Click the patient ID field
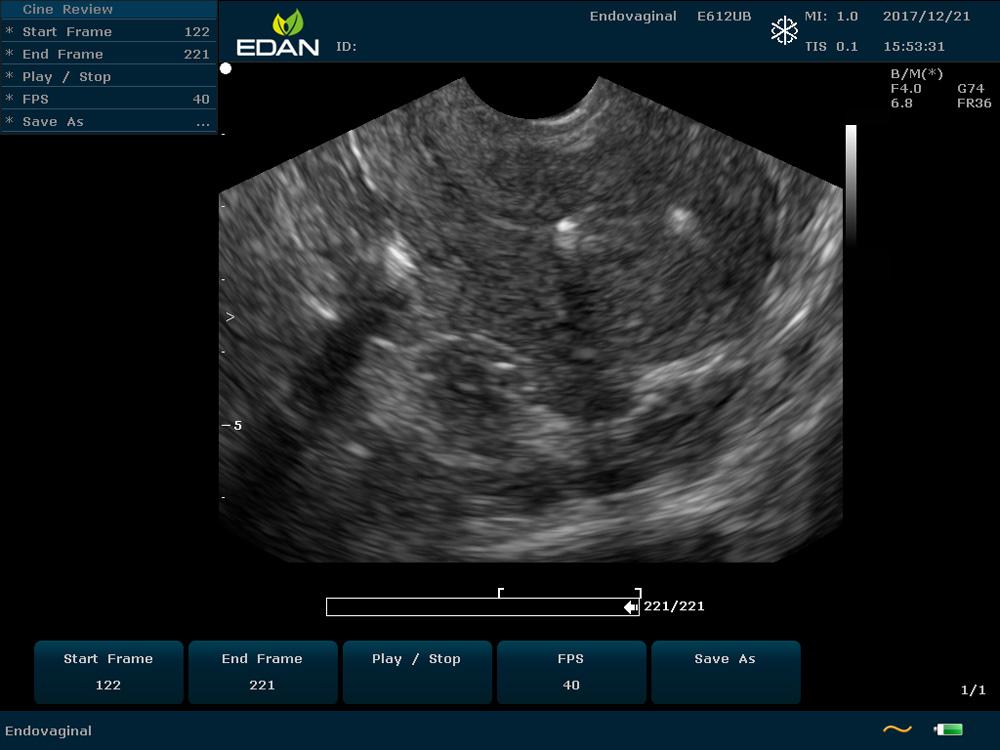 point(346,47)
